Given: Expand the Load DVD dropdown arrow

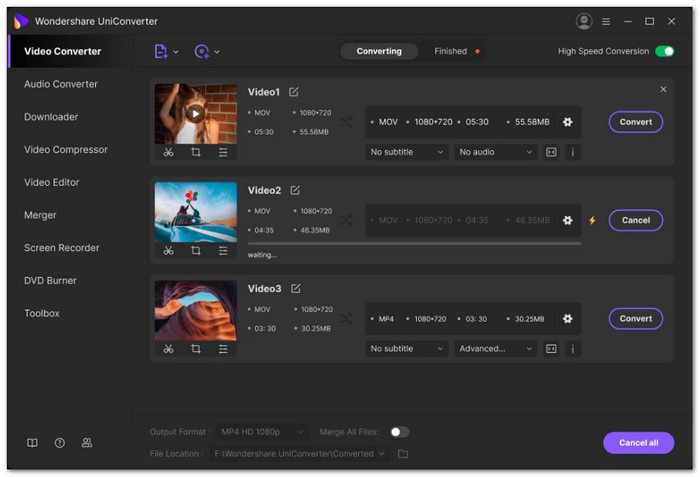Looking at the screenshot, I should click(217, 52).
